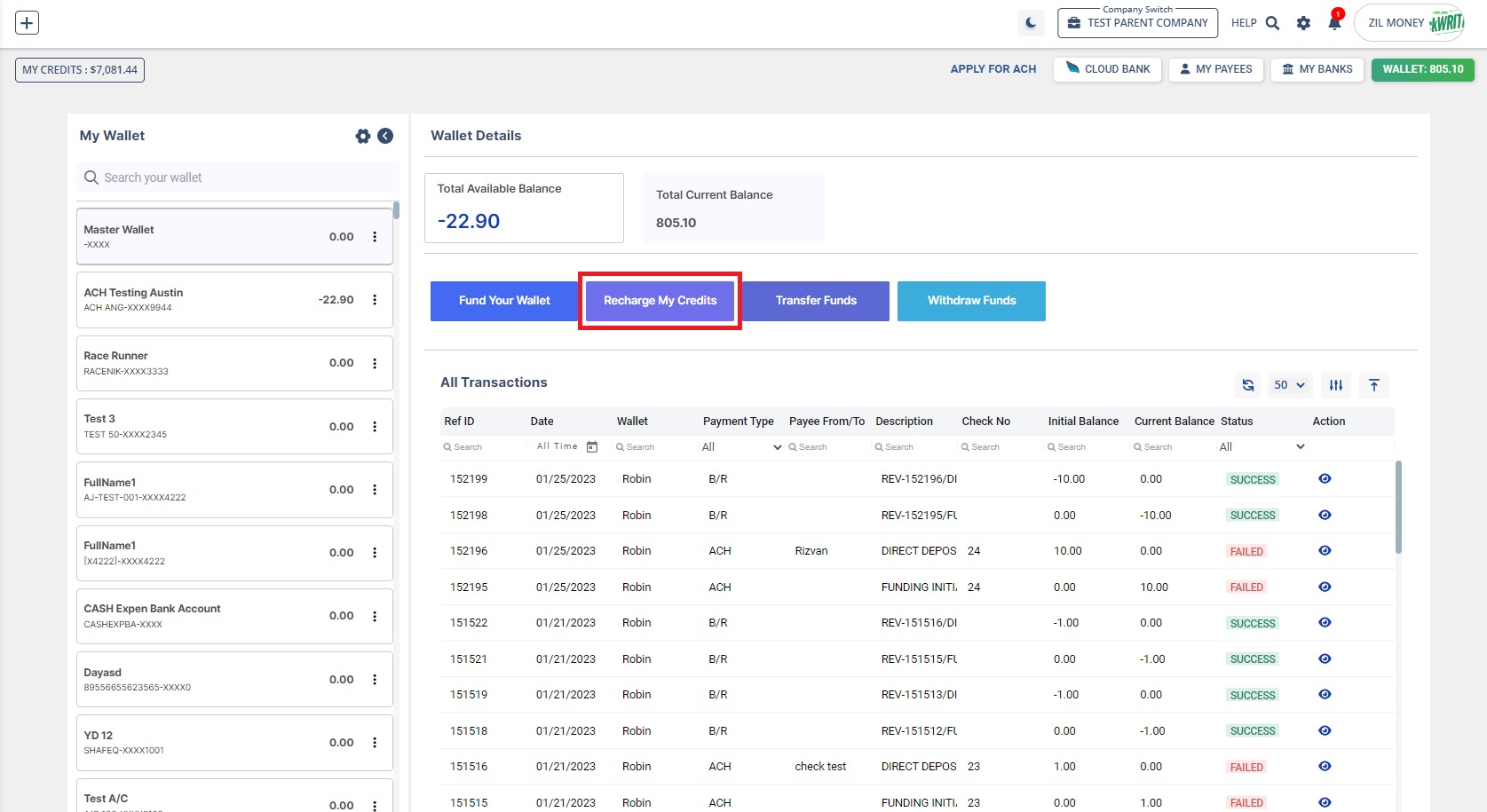Click the search magnifier next to HELP
The image size is (1487, 812).
pos(1272,23)
